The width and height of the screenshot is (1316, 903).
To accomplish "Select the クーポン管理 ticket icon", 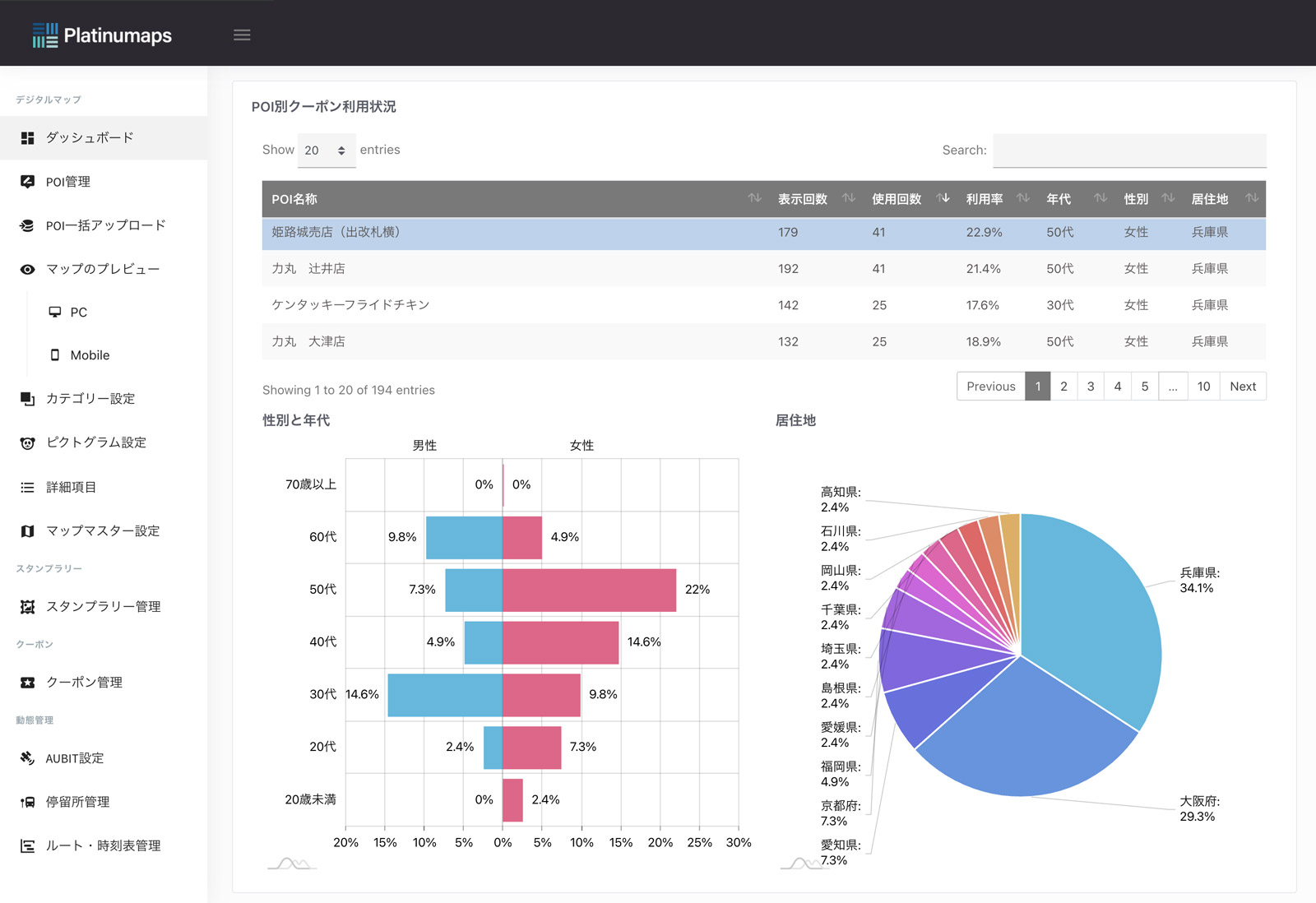I will (x=25, y=682).
